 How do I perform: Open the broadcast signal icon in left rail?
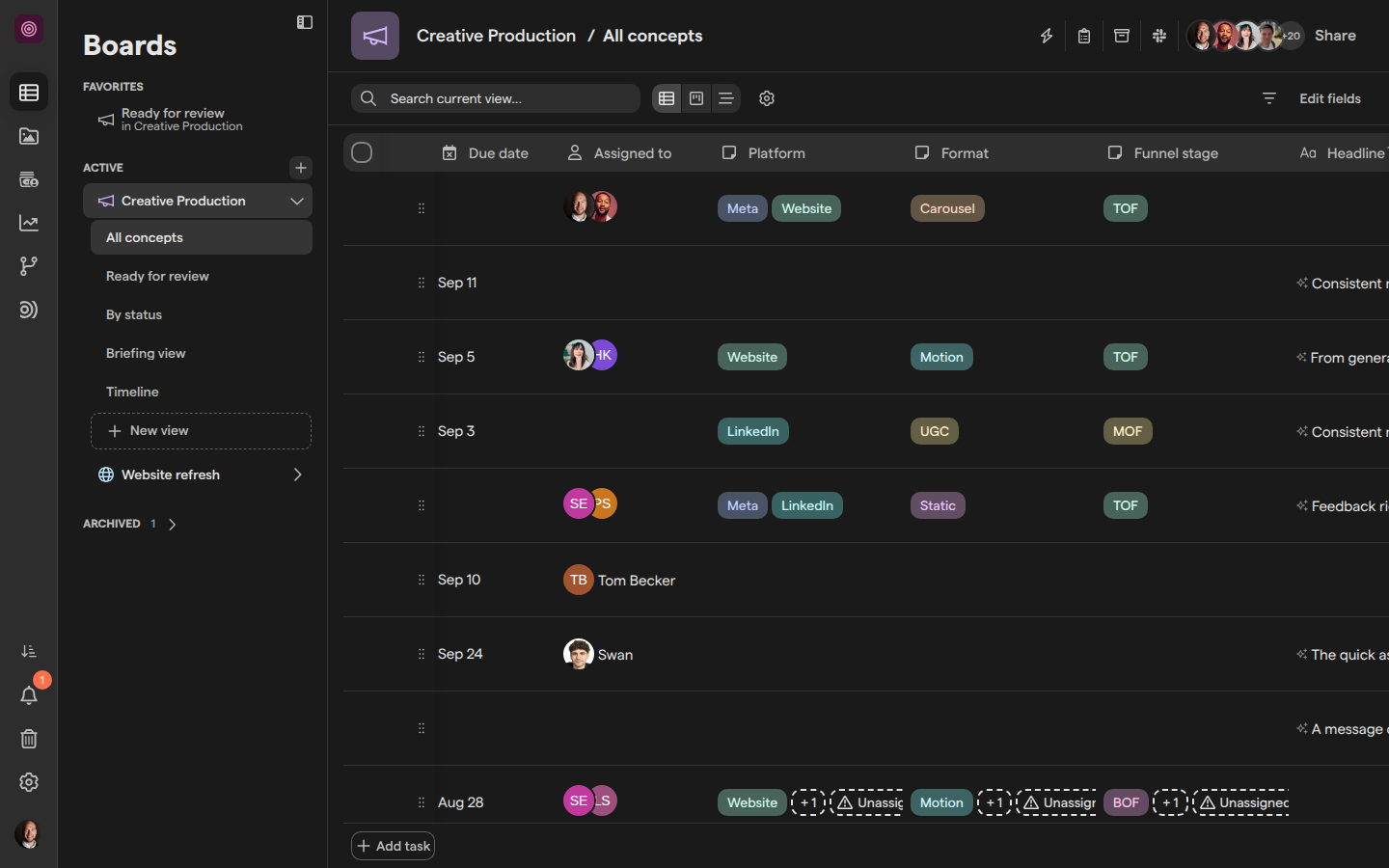click(29, 310)
